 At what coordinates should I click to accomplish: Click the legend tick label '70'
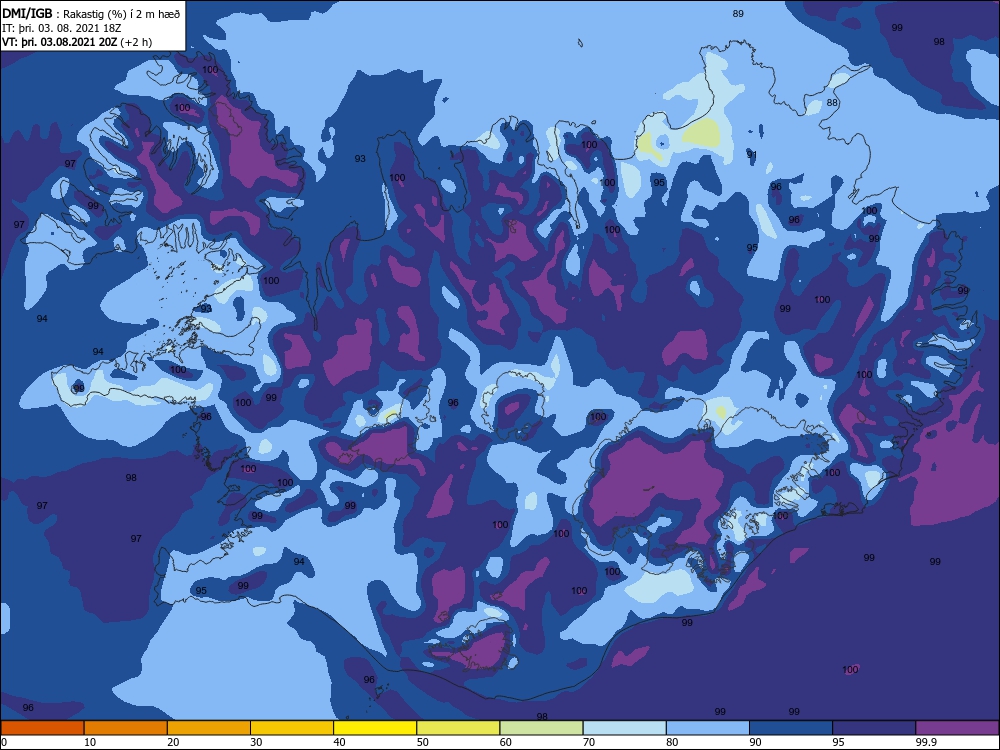[589, 742]
